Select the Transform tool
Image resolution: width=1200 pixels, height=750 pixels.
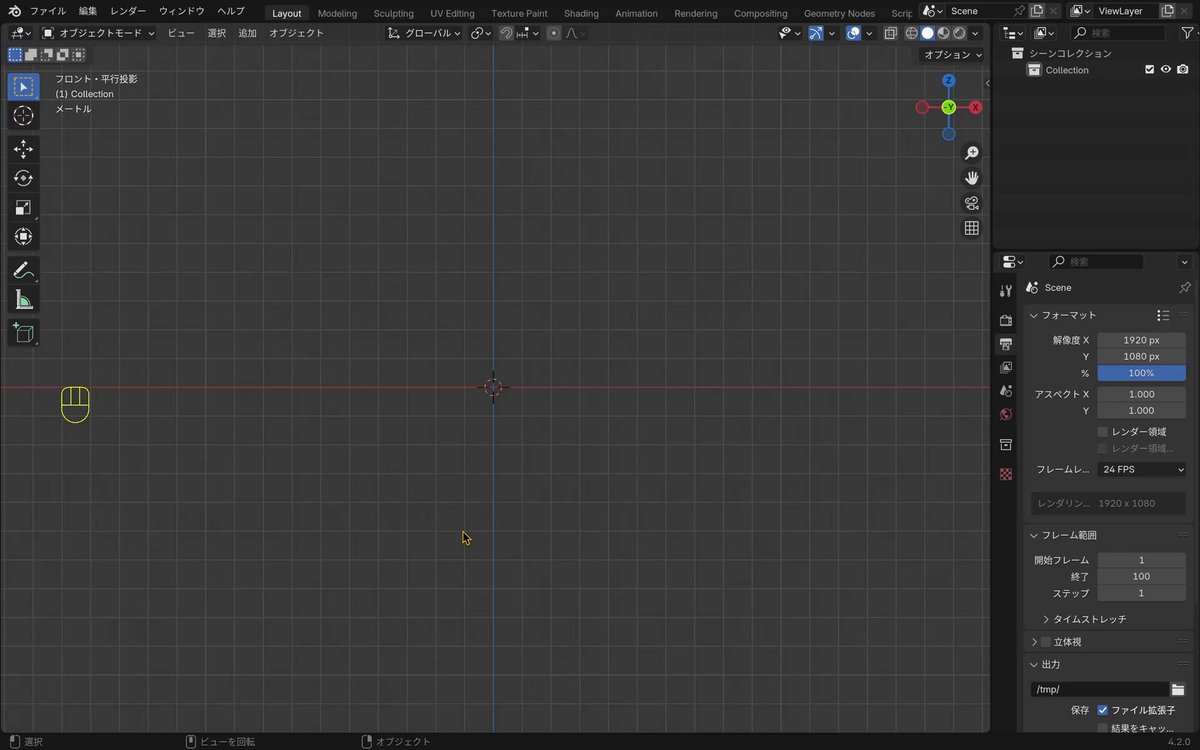point(23,236)
